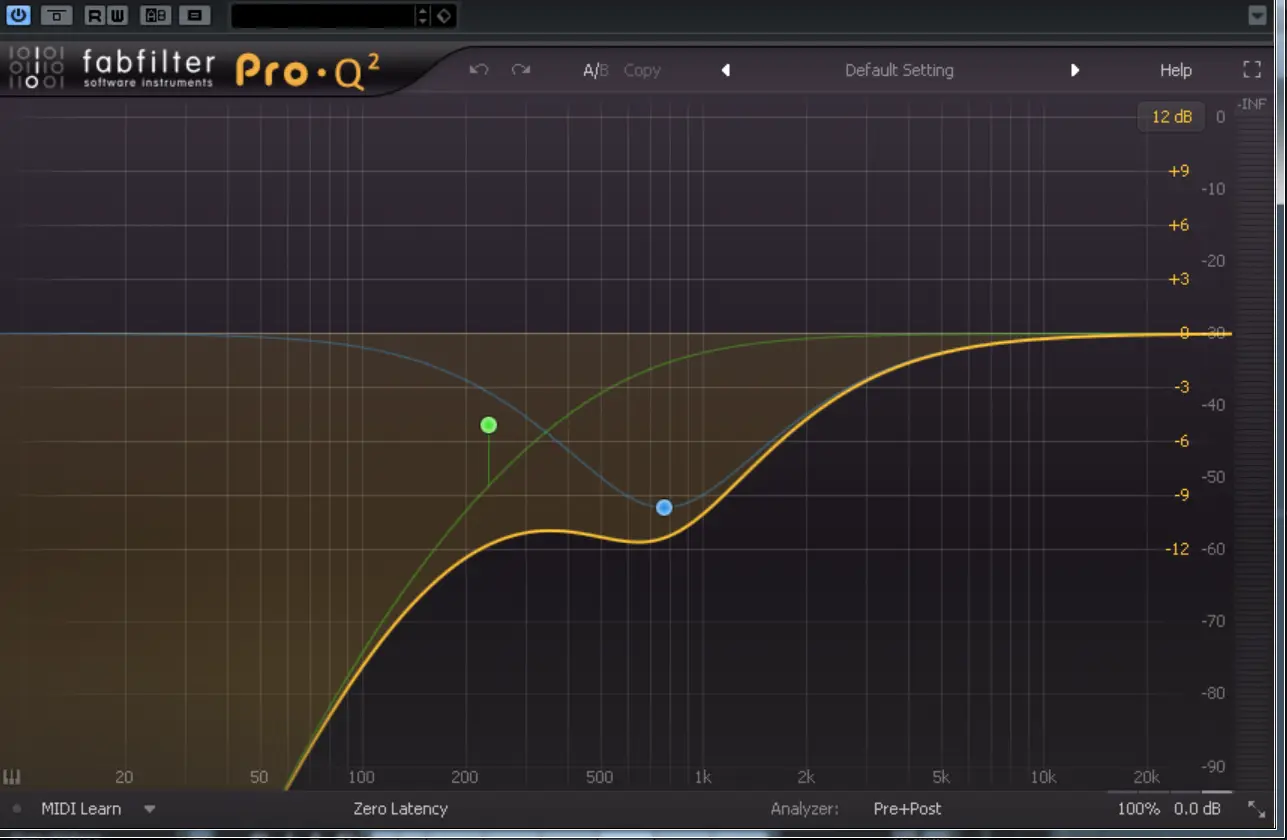Click the resize arrows icon in bottom corner
Viewport: 1287px width, 840px height.
pos(1256,809)
